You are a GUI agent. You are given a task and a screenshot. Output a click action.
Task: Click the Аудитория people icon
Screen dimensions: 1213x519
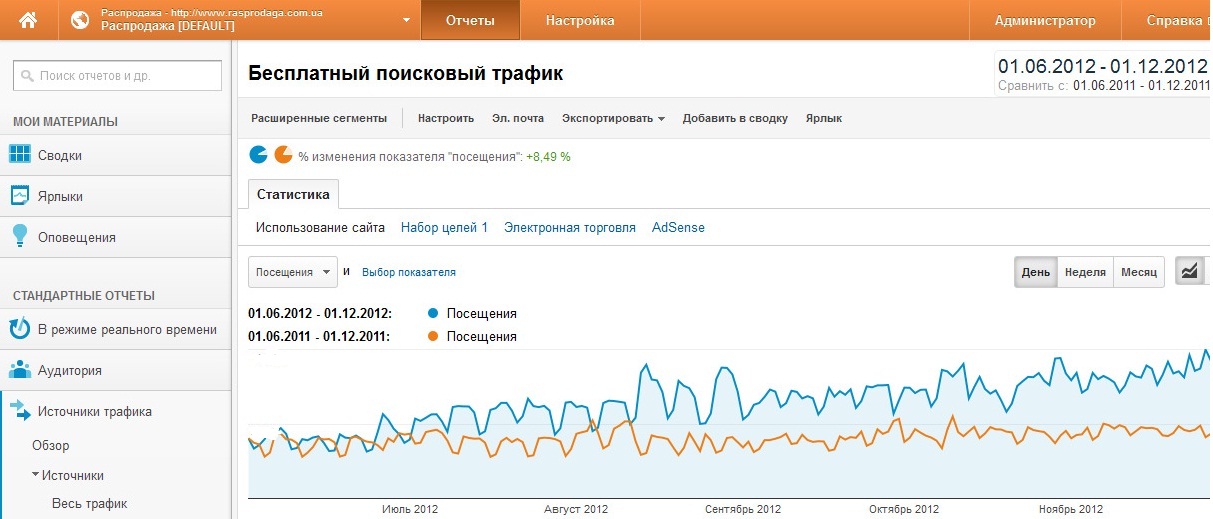[x=19, y=370]
